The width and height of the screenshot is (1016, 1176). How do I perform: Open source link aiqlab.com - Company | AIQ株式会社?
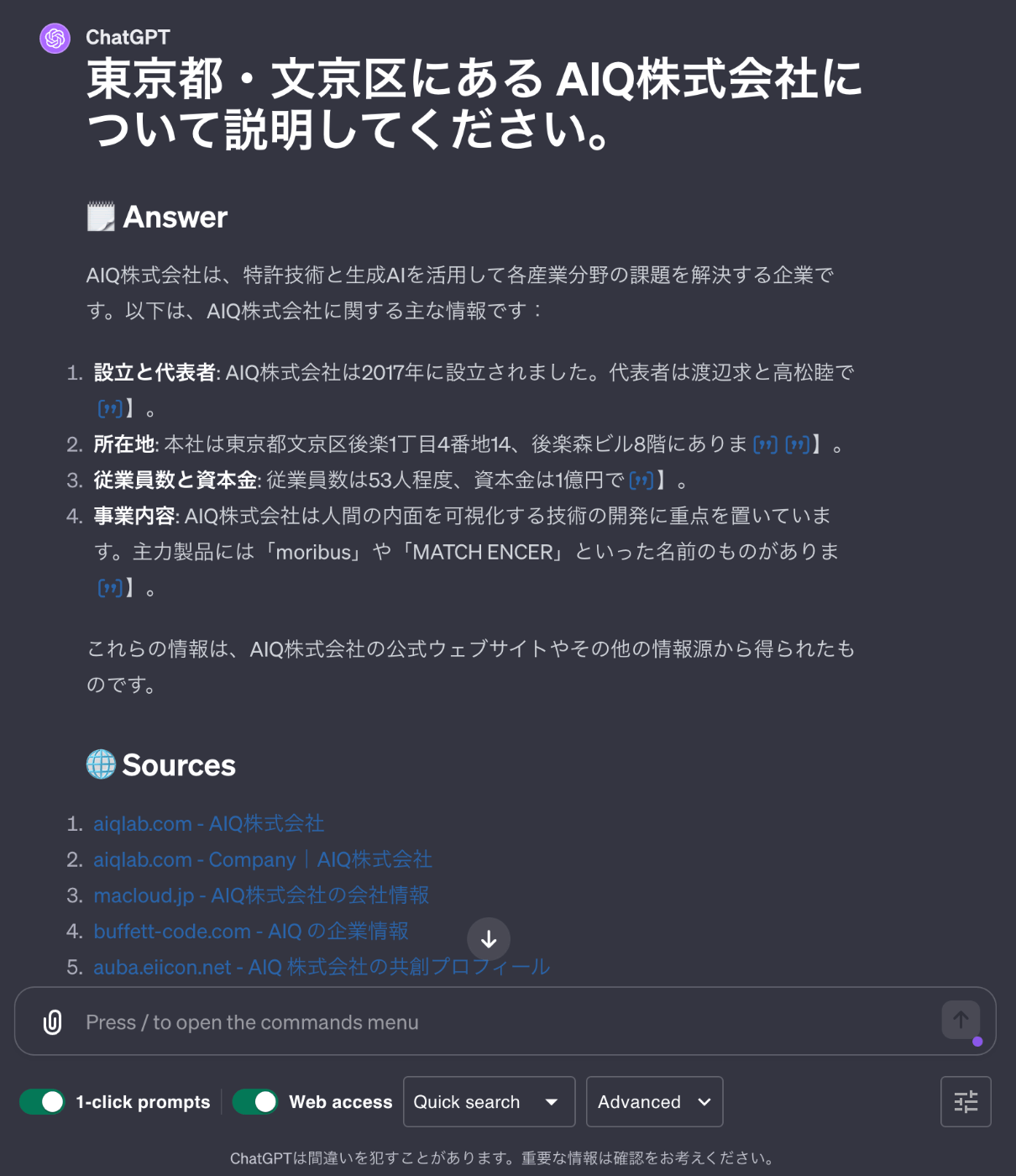tap(263, 859)
